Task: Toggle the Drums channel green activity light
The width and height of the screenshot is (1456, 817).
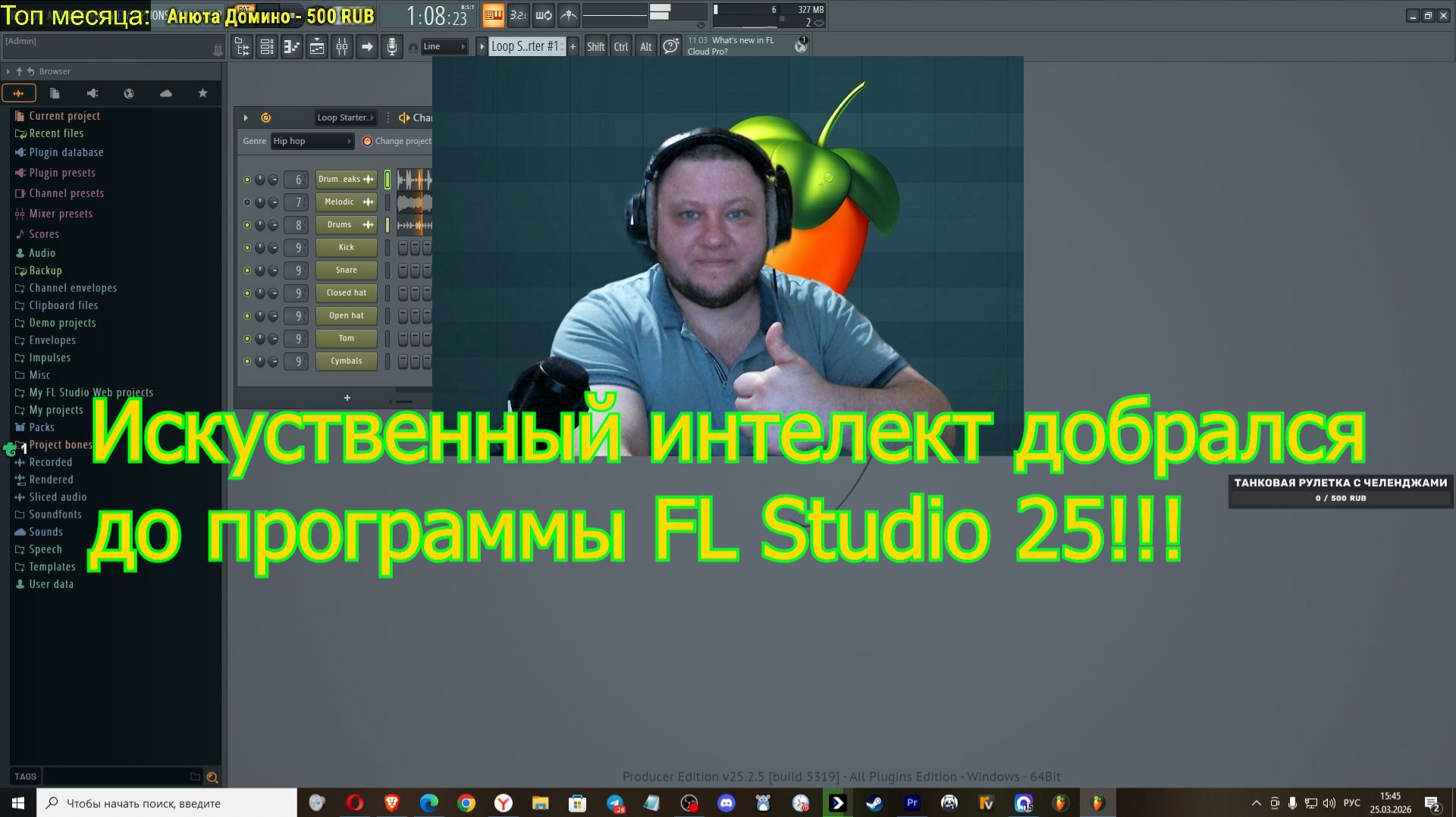Action: [x=247, y=224]
